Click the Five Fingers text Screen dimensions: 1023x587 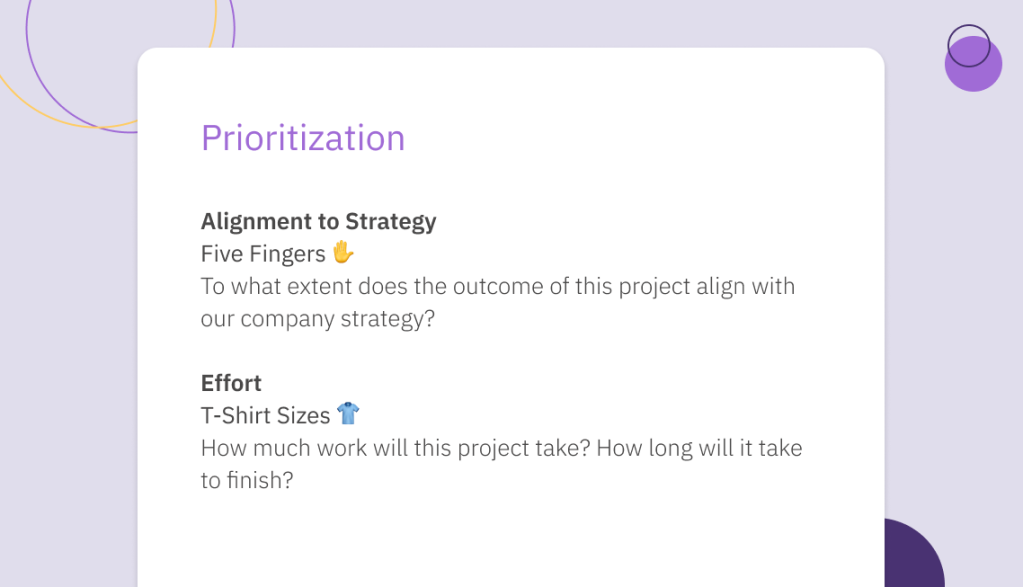(263, 254)
